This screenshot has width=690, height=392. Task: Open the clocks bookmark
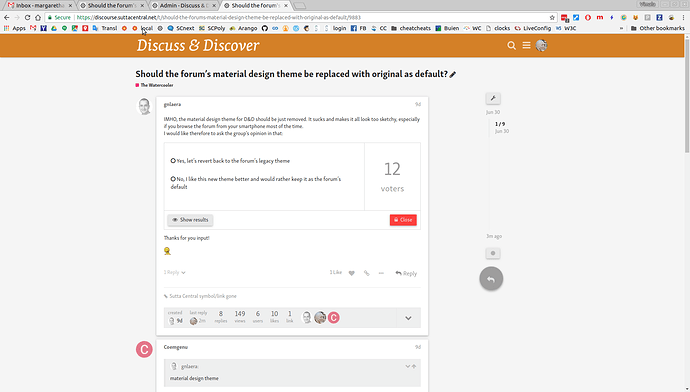tap(498, 28)
